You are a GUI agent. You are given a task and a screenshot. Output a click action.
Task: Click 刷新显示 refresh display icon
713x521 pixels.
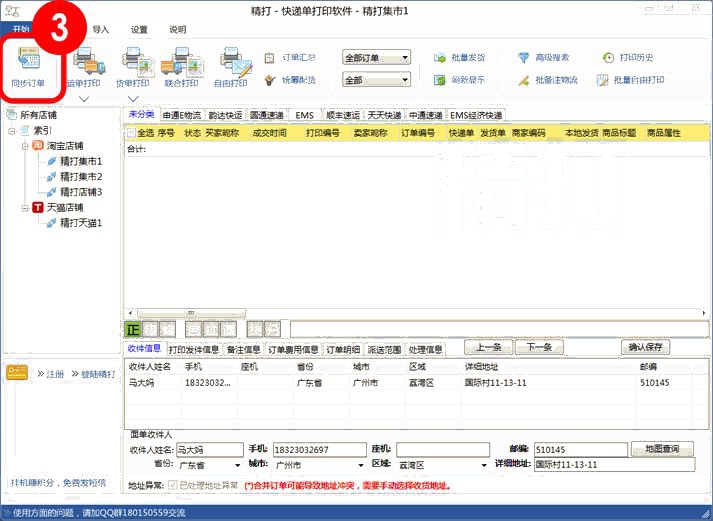point(460,80)
